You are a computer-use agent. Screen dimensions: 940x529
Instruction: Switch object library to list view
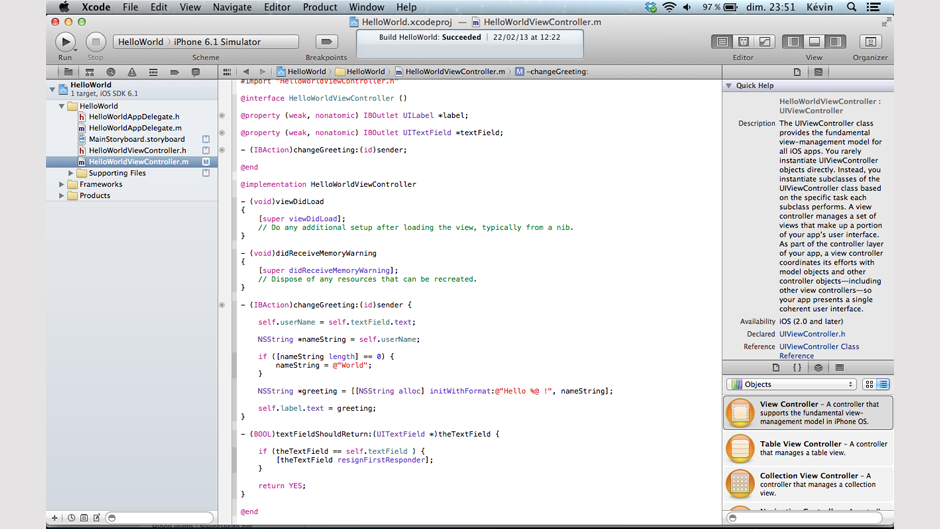883,384
